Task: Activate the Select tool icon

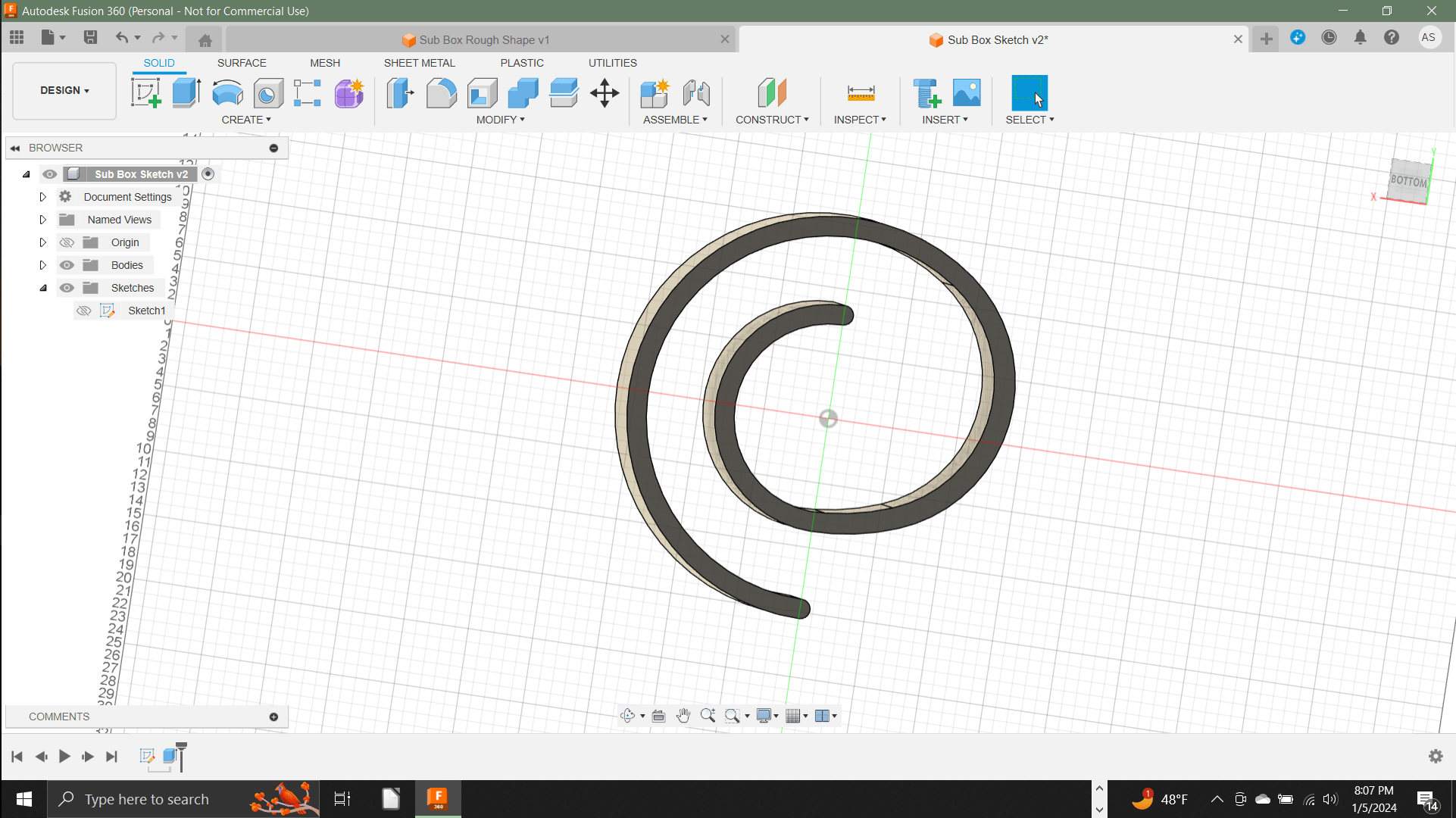Action: point(1030,93)
